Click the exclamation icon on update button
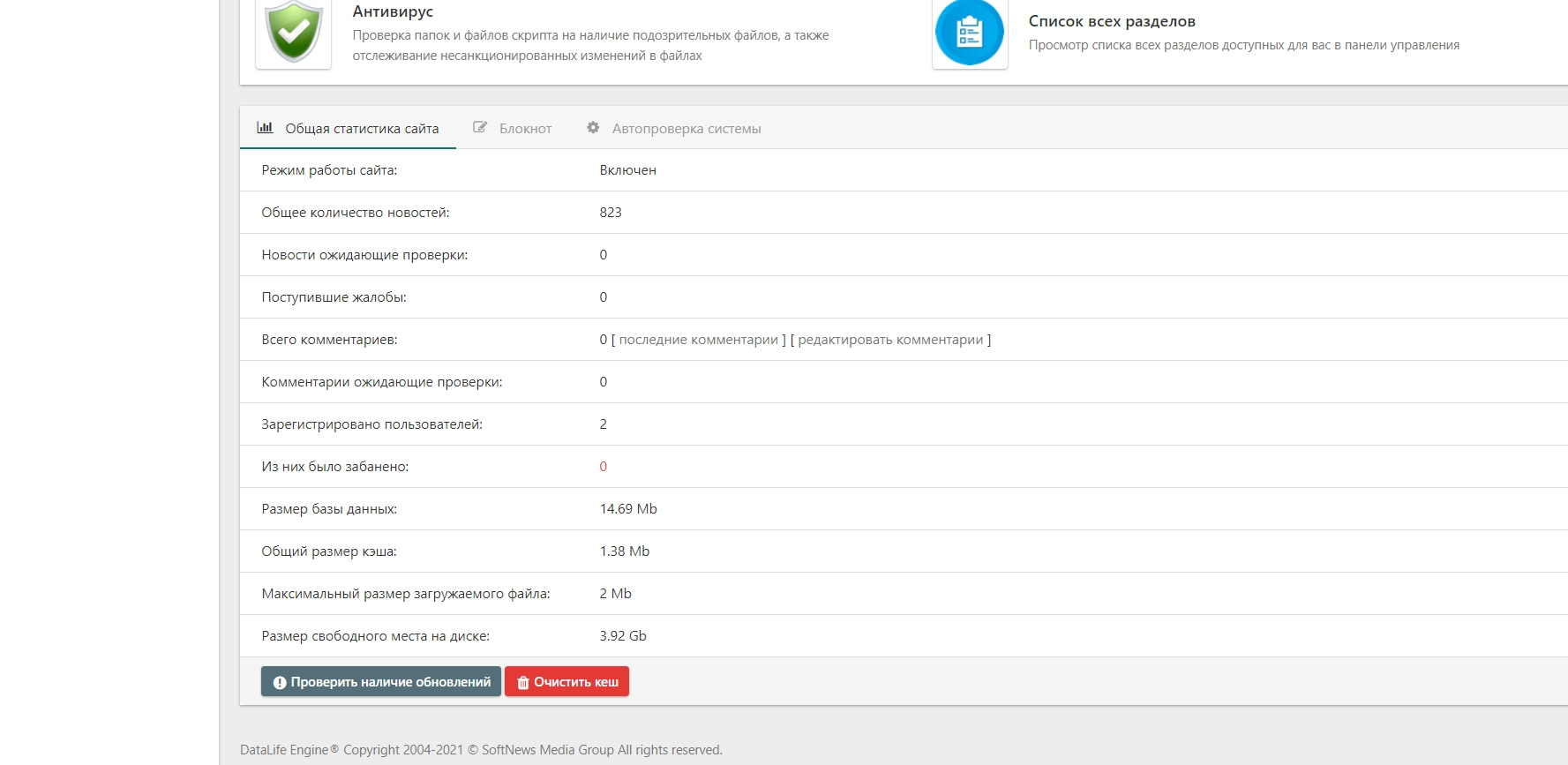1568x765 pixels. click(x=280, y=682)
